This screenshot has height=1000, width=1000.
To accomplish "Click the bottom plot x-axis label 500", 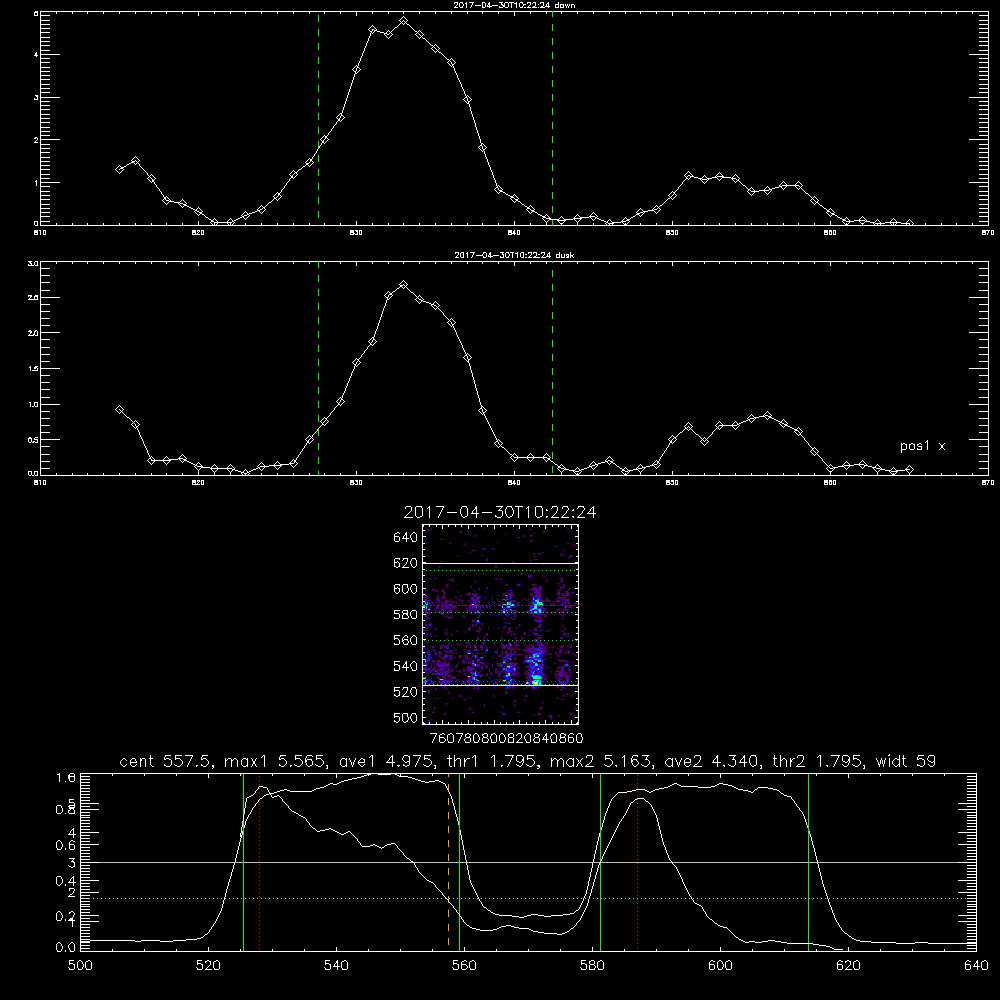I will pyautogui.click(x=80, y=966).
